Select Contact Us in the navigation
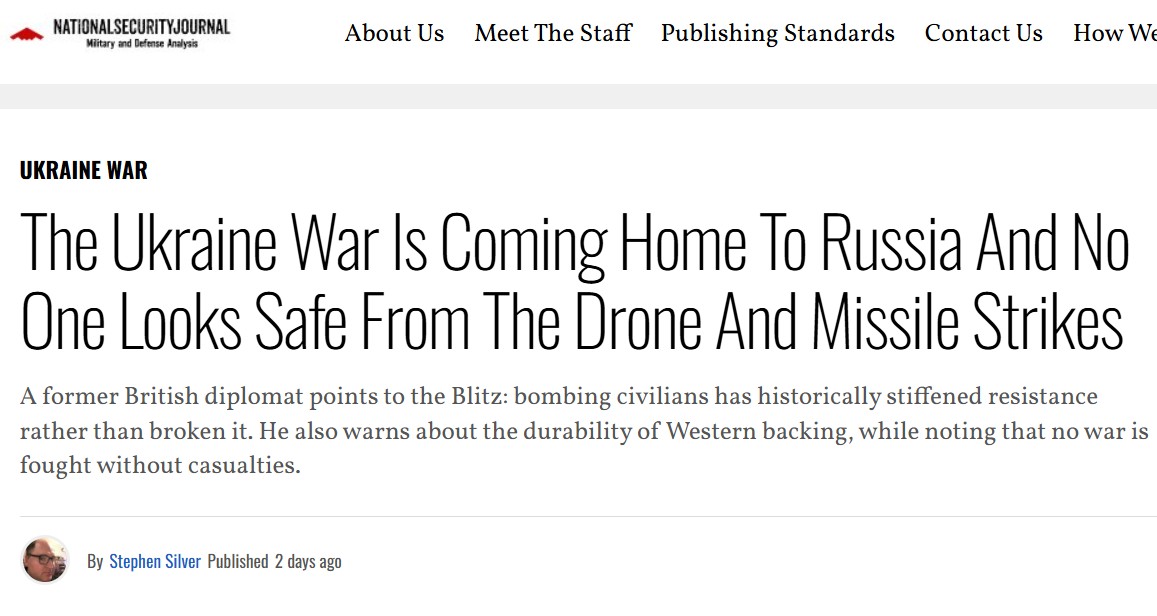The height and width of the screenshot is (616, 1157). (x=984, y=33)
